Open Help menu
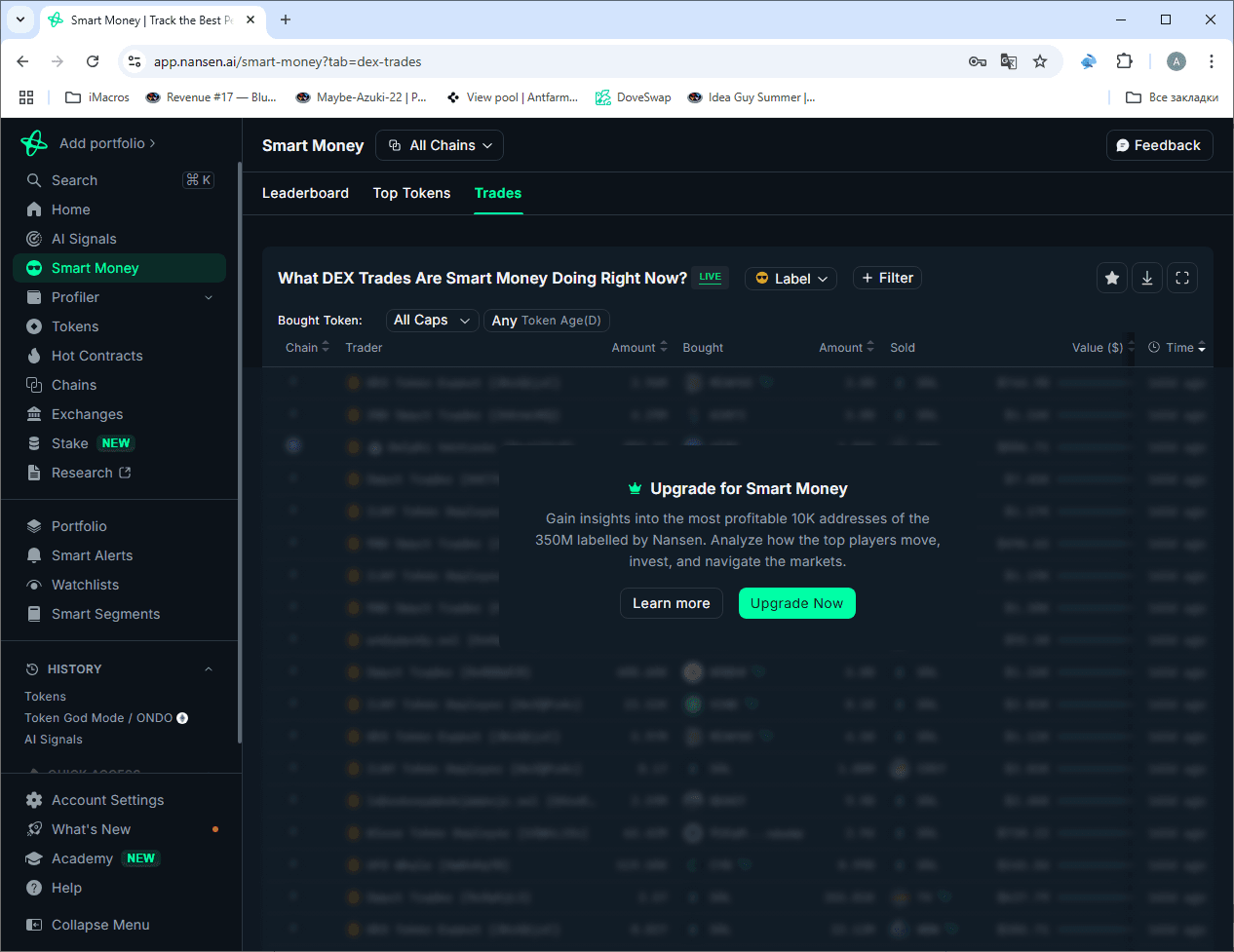1234x952 pixels. (119, 888)
